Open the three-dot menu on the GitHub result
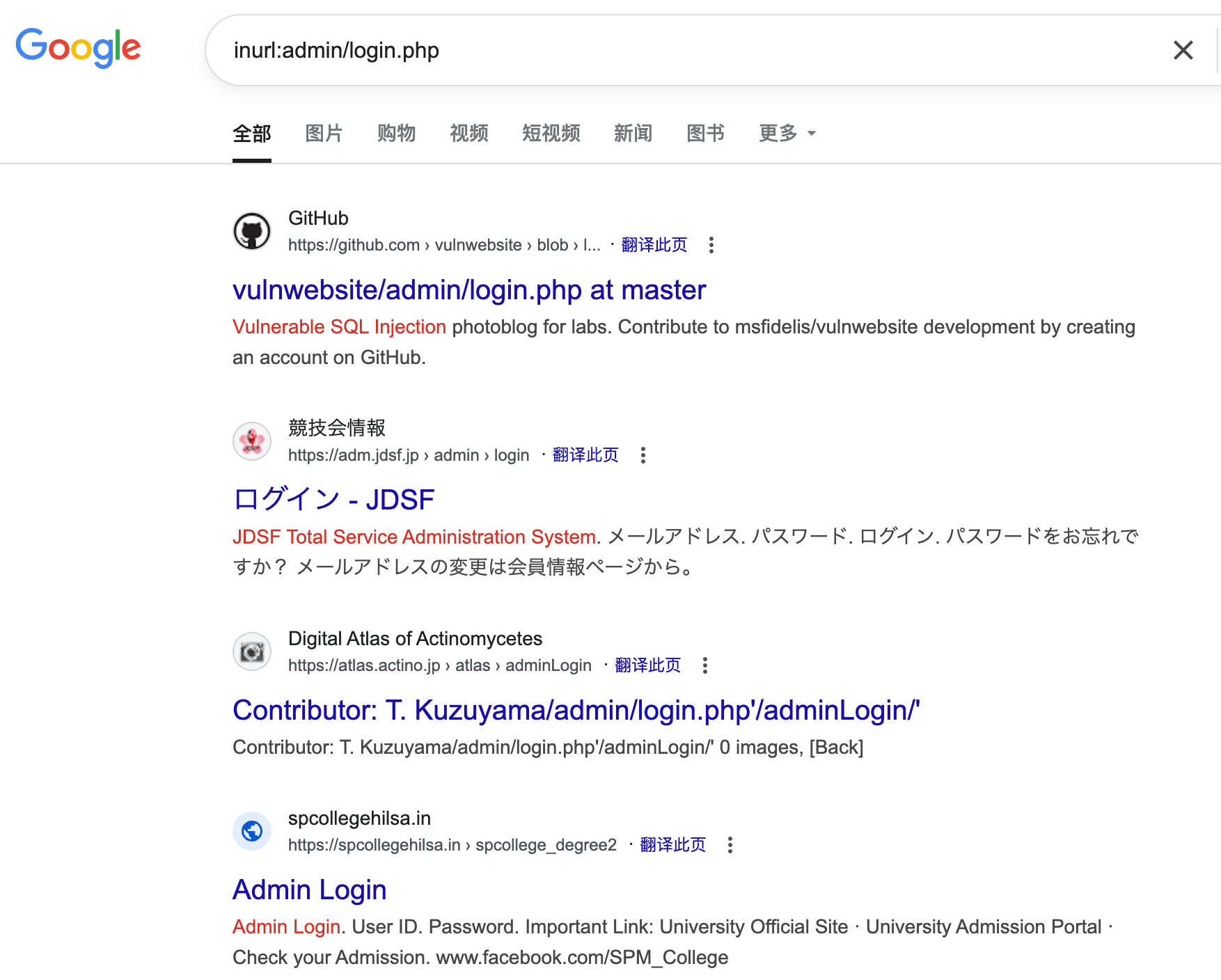This screenshot has height=980, width=1221. (x=711, y=246)
